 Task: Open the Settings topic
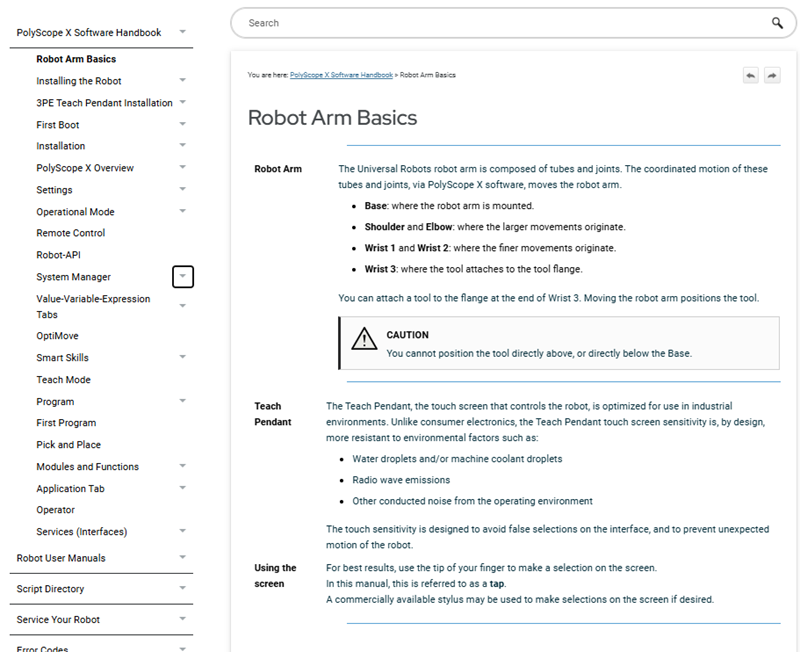click(54, 190)
